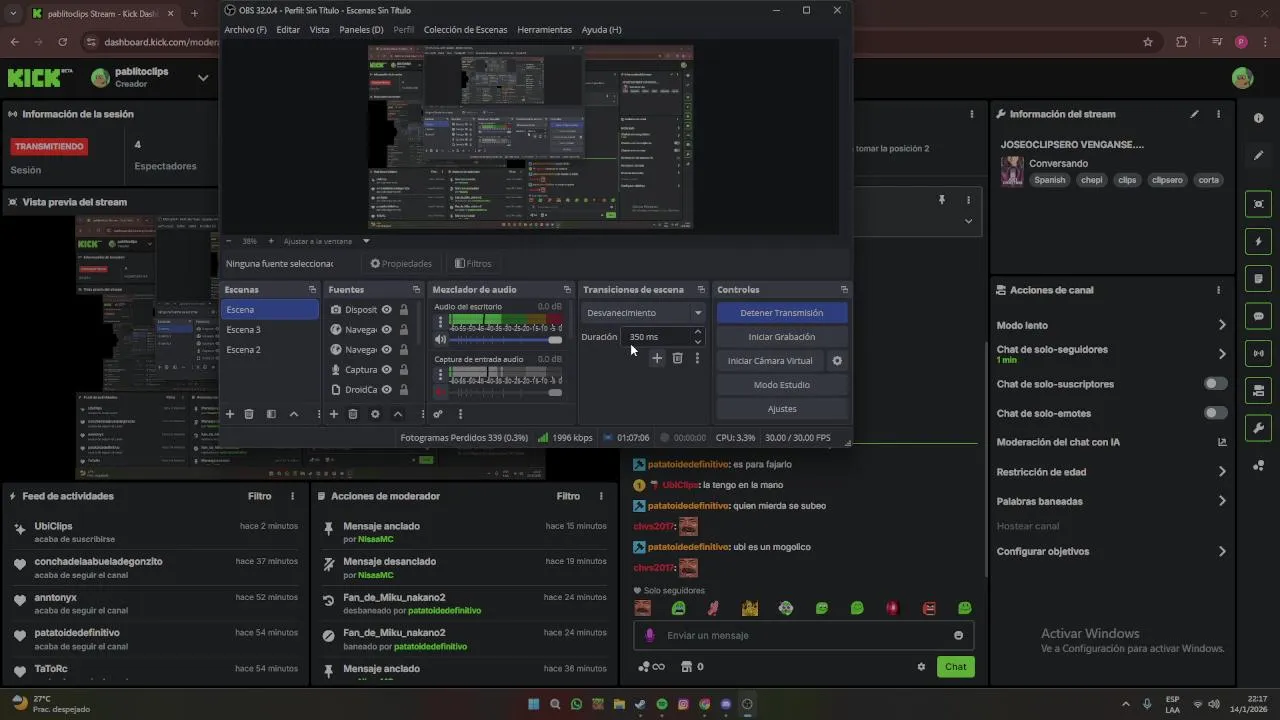Open virtual camera settings gear
Screen dimensions: 1280x720
point(838,361)
